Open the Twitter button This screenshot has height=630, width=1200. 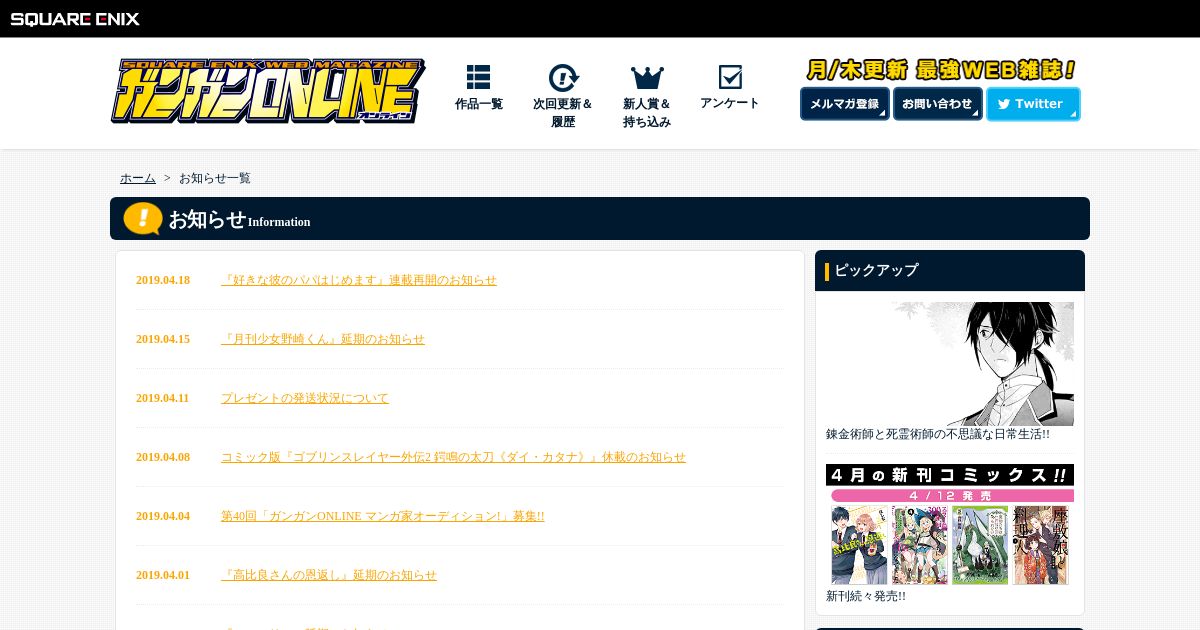click(1033, 104)
